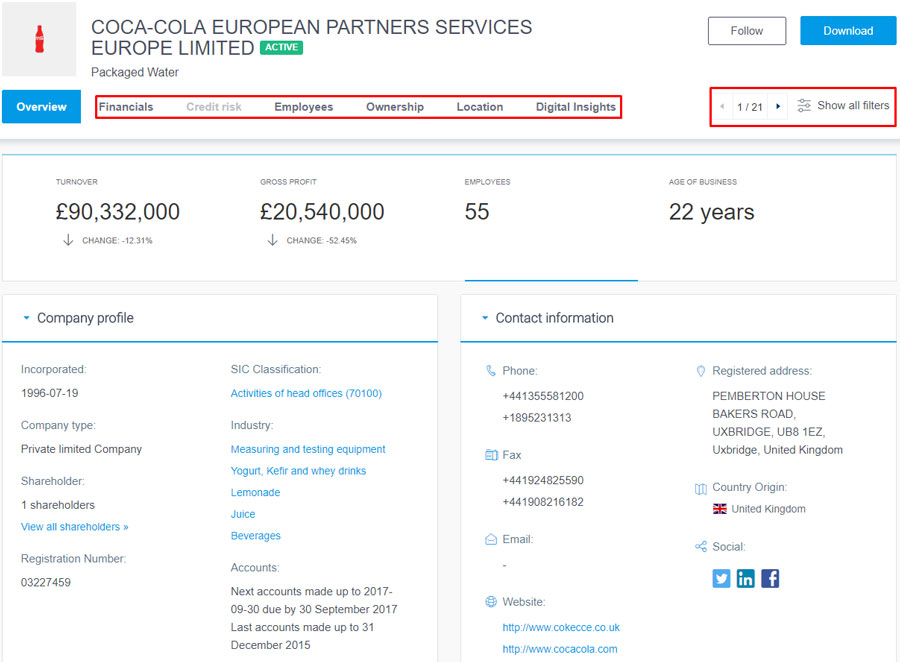Open the Ownership tab
This screenshot has height=662, width=900.
click(395, 107)
